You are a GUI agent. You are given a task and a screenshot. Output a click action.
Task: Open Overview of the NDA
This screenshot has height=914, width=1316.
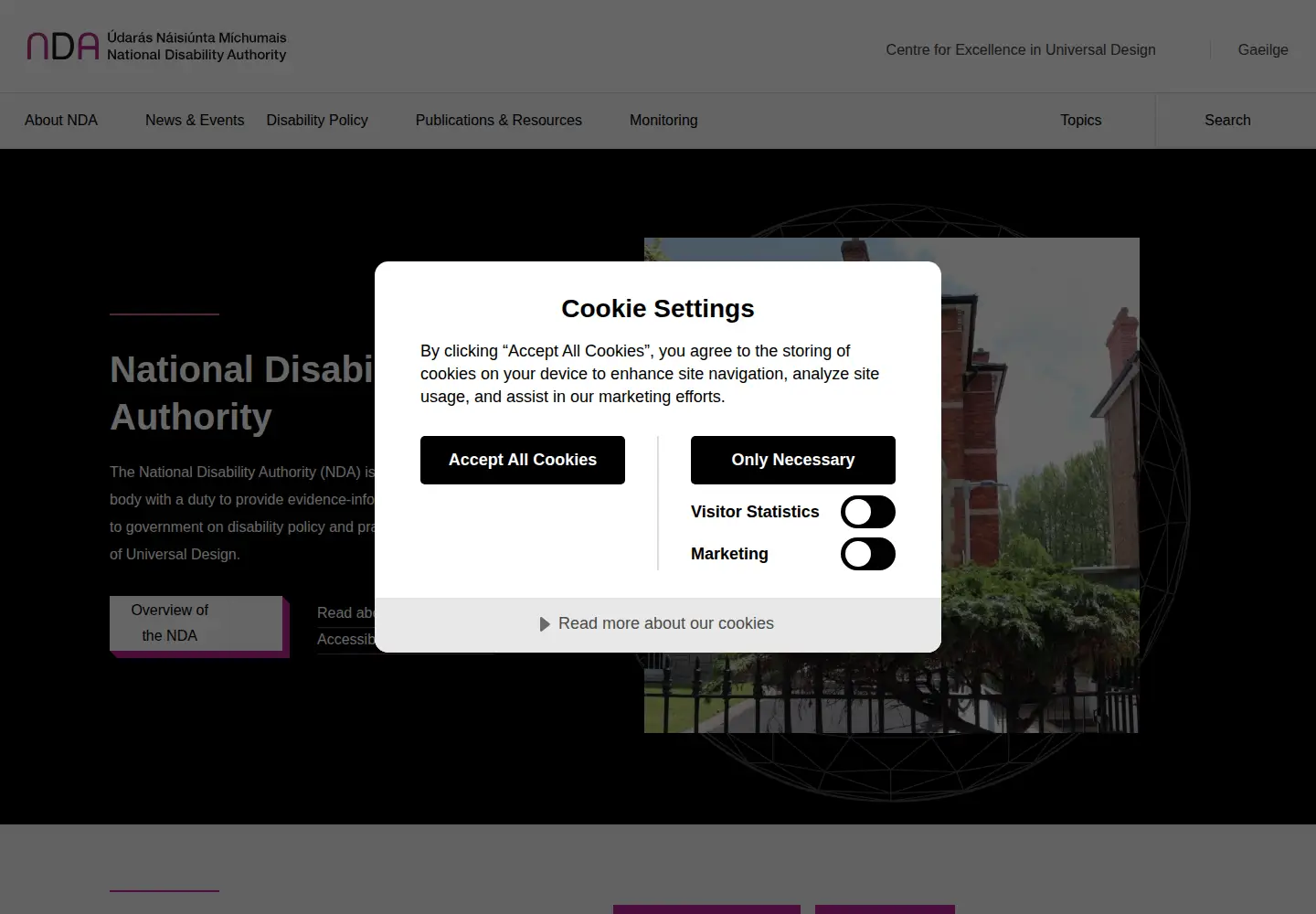(x=196, y=623)
